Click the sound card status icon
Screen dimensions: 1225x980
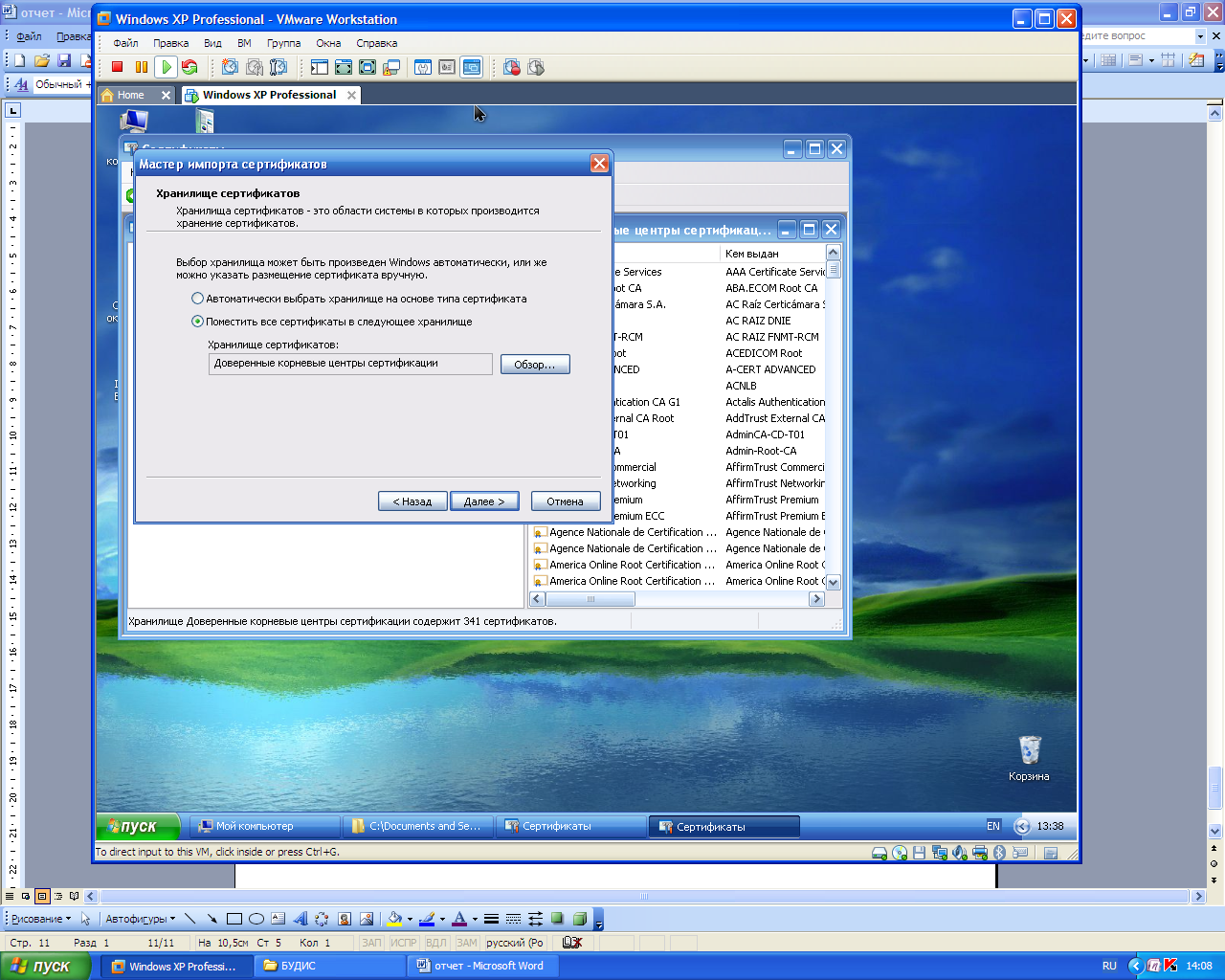959,853
